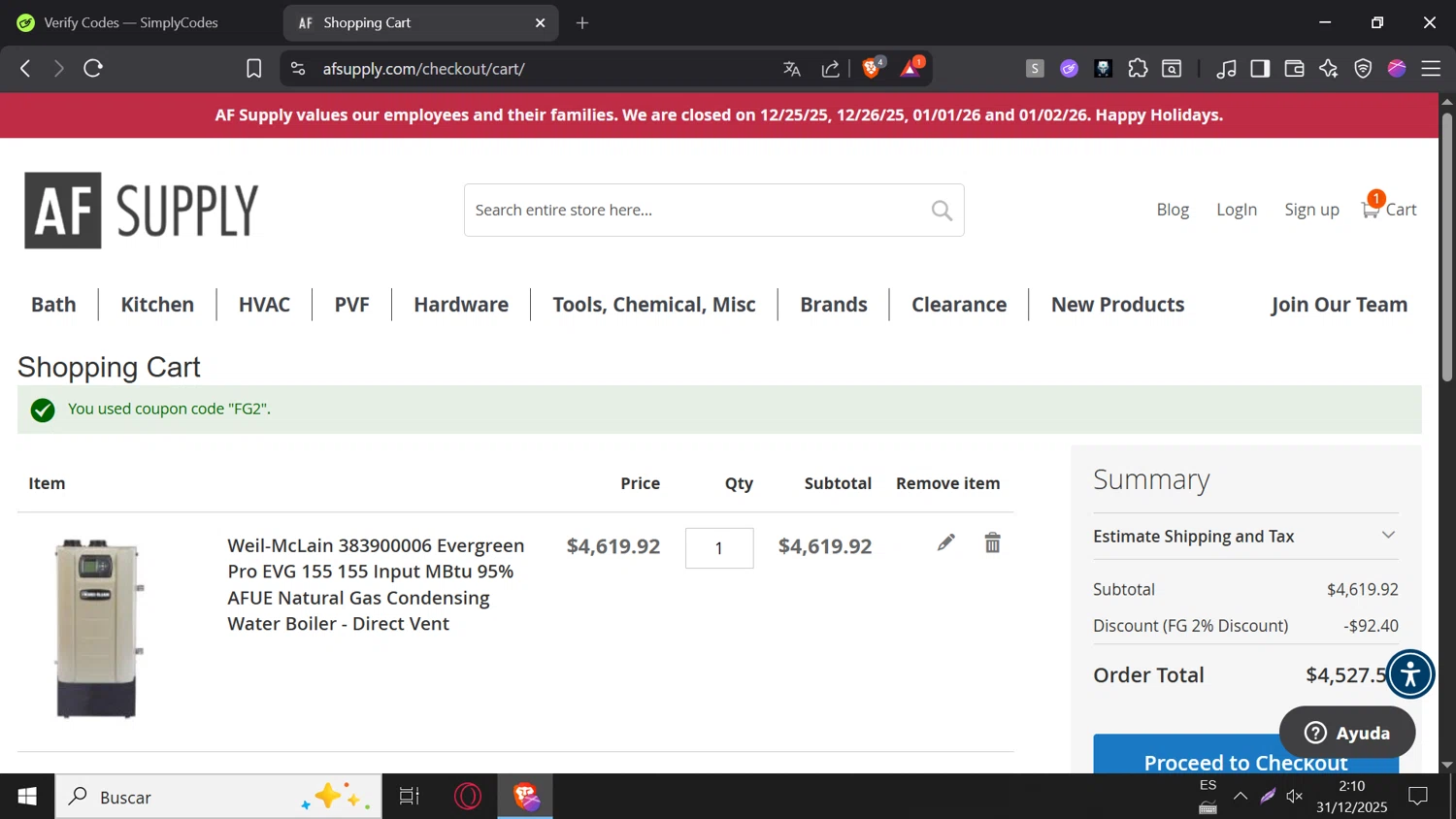The width and height of the screenshot is (1456, 819).
Task: Open the Ayuda help button
Action: click(1347, 733)
